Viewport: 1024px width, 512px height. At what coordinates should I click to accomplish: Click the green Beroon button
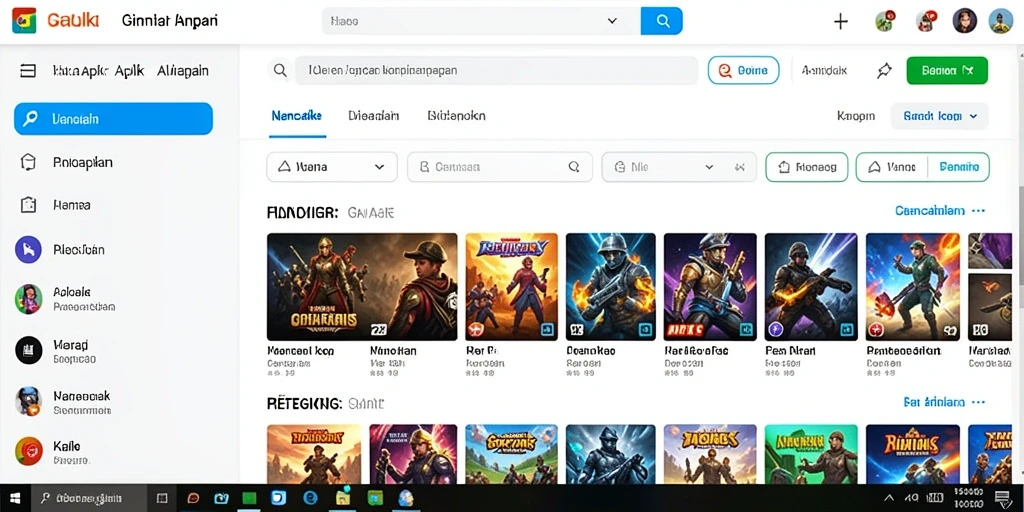[947, 71]
